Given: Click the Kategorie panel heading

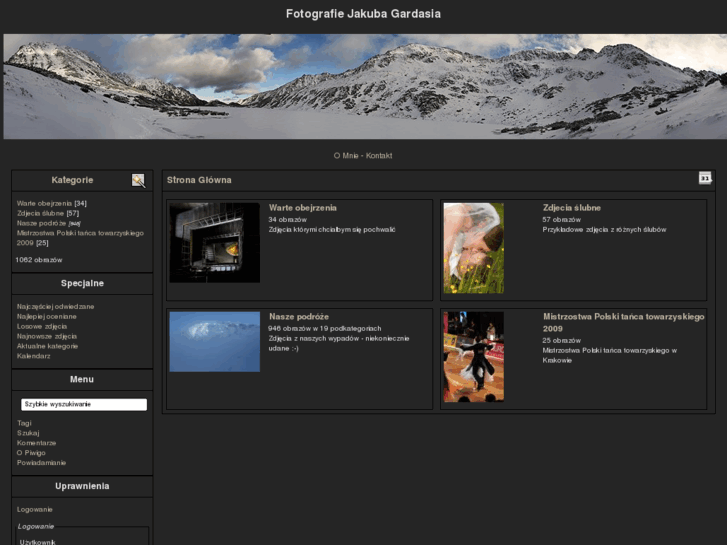Looking at the screenshot, I should 72,180.
